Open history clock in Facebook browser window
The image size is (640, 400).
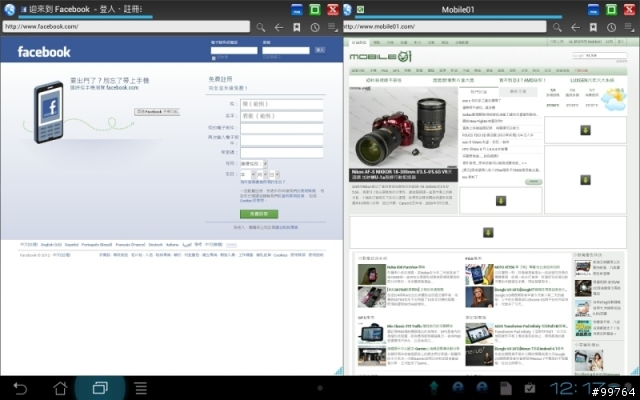(315, 27)
